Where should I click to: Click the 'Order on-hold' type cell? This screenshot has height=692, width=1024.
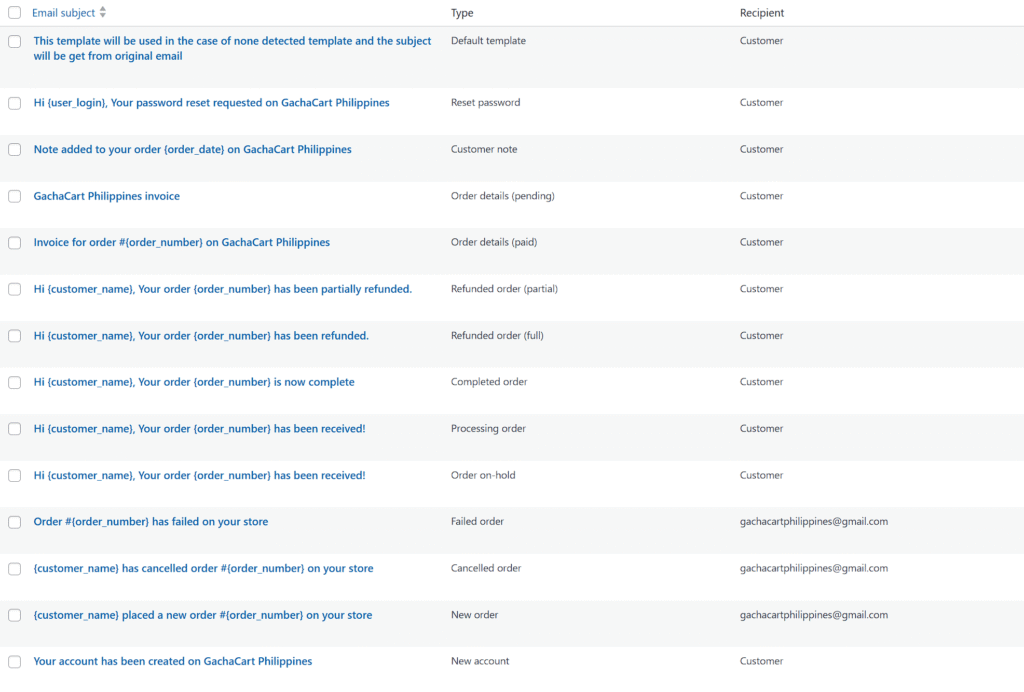[483, 475]
